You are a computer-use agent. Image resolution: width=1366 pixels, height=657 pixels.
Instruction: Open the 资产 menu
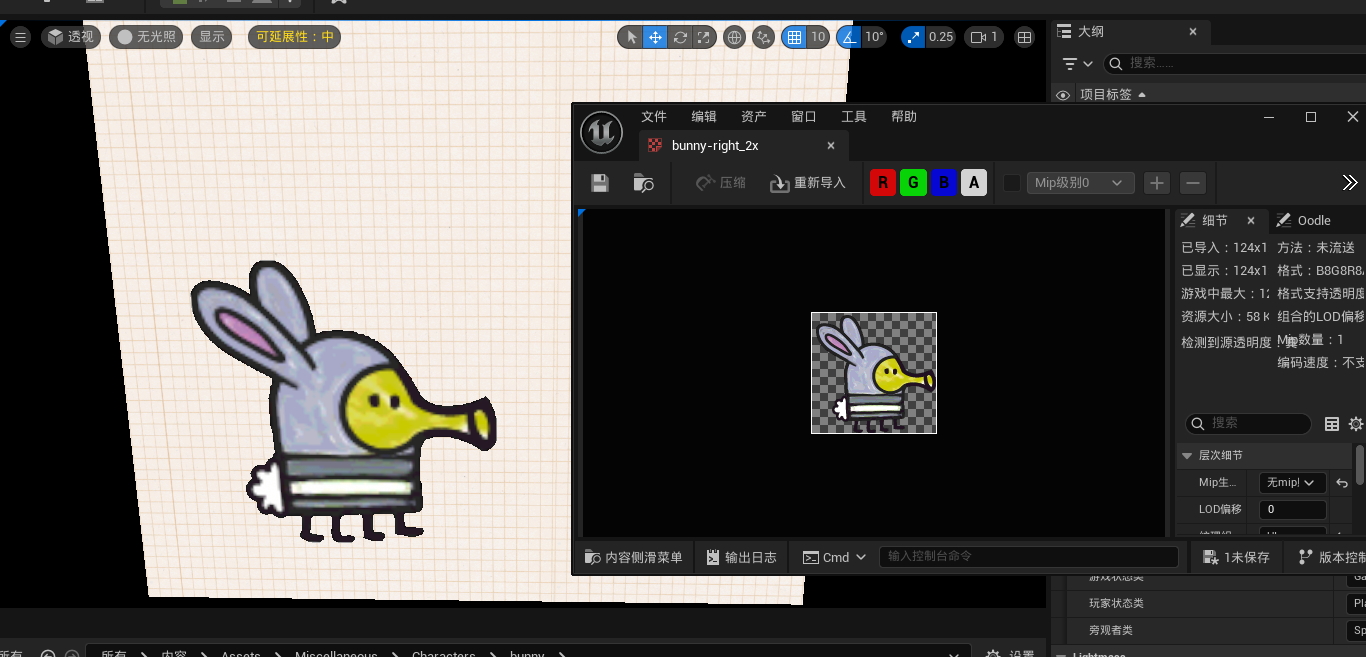pos(753,117)
